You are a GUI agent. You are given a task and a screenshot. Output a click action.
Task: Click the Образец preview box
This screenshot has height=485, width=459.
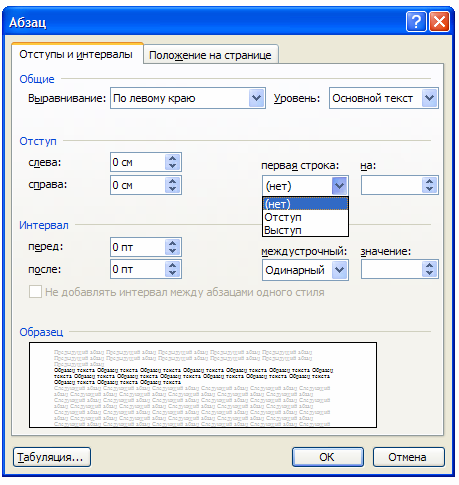[203, 385]
